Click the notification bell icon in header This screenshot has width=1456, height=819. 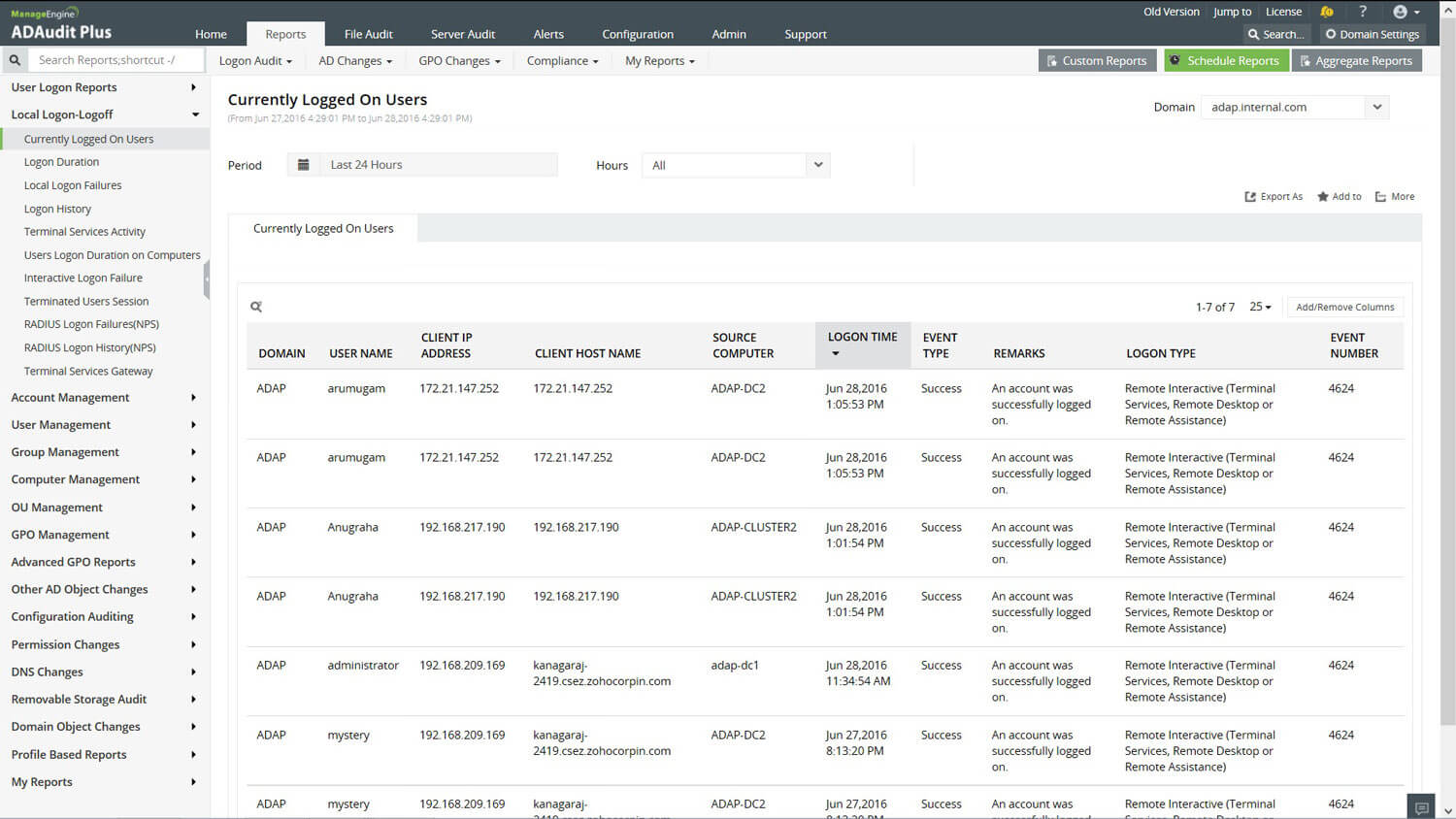1326,12
